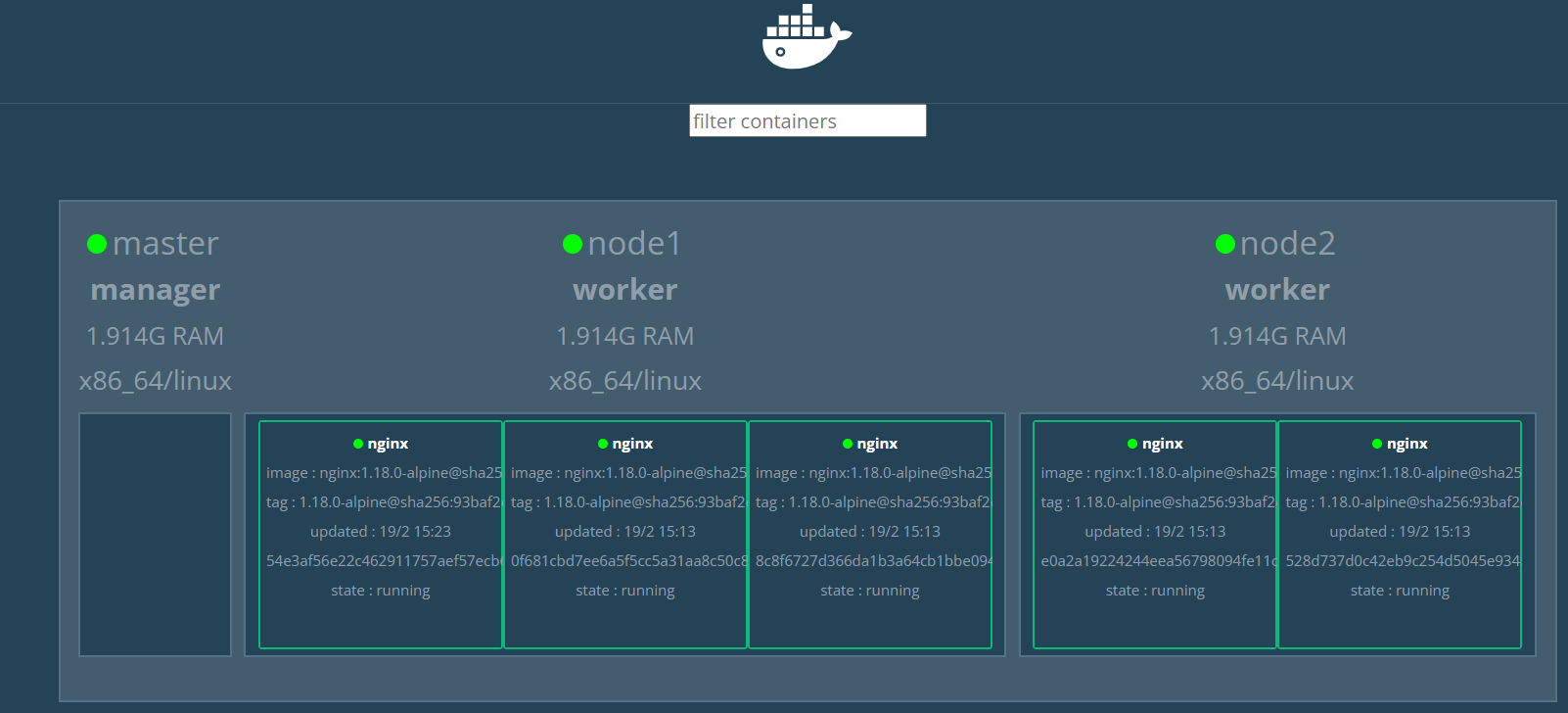Select the master node name

pos(165,243)
